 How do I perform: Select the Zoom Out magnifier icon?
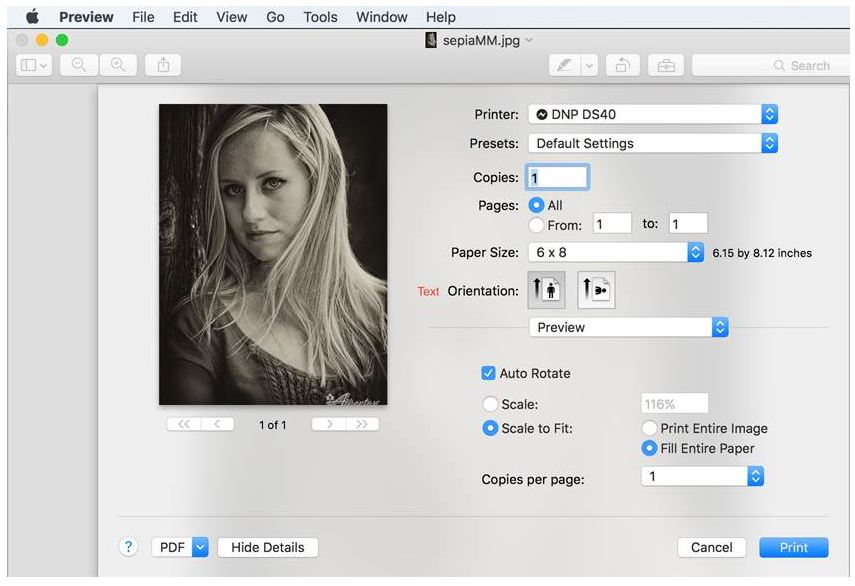click(78, 64)
